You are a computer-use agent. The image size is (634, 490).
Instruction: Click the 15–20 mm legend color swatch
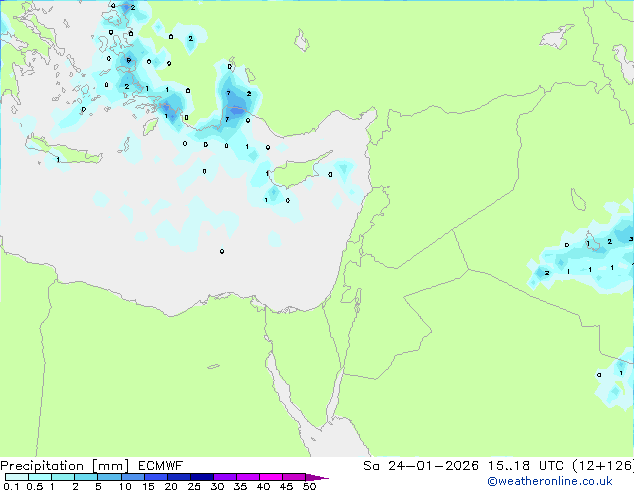click(156, 477)
